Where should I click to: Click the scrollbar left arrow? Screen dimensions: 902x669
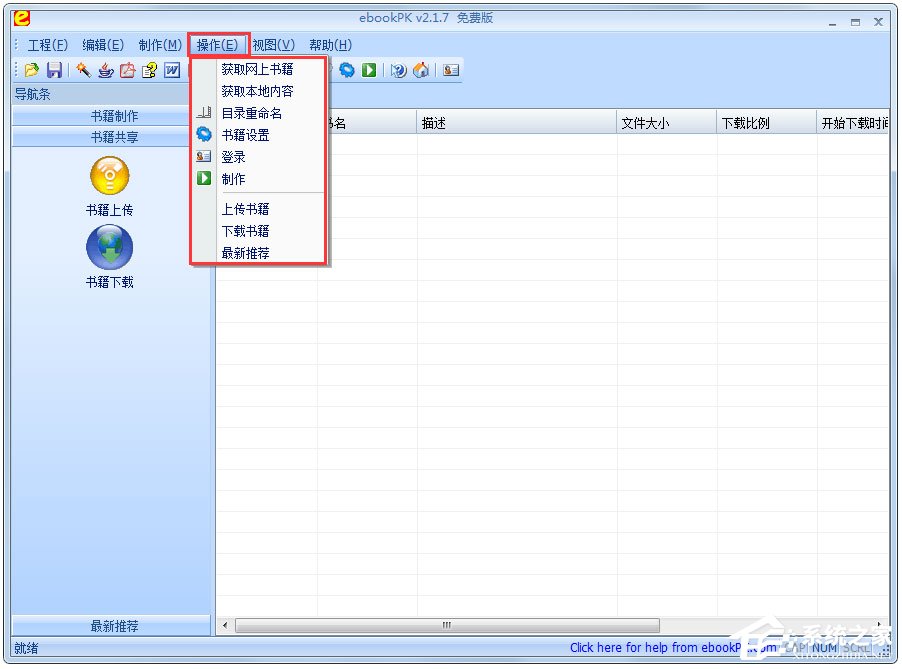(225, 625)
